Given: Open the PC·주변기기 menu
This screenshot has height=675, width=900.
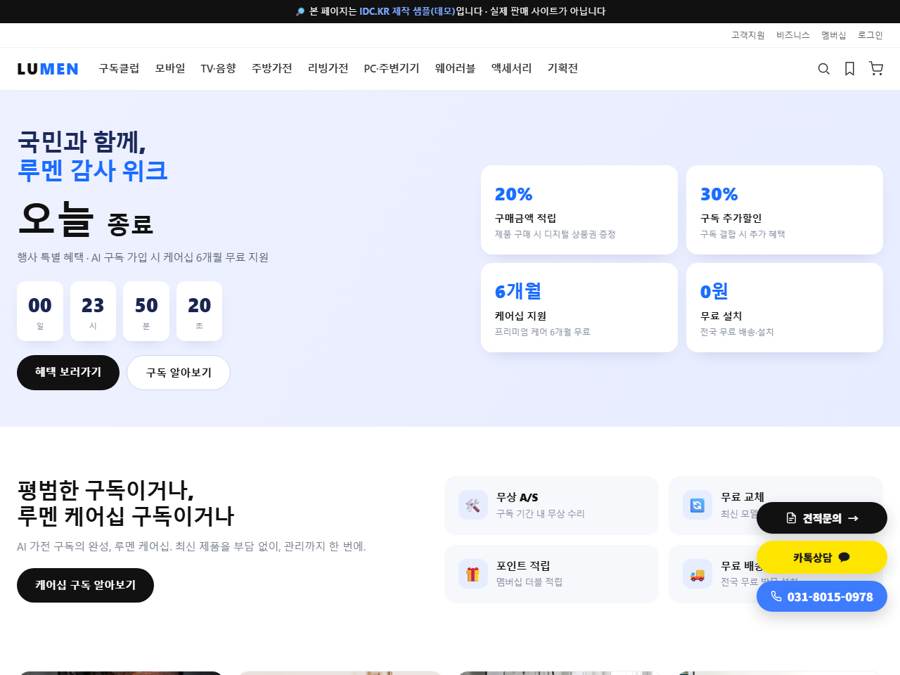Looking at the screenshot, I should point(391,68).
